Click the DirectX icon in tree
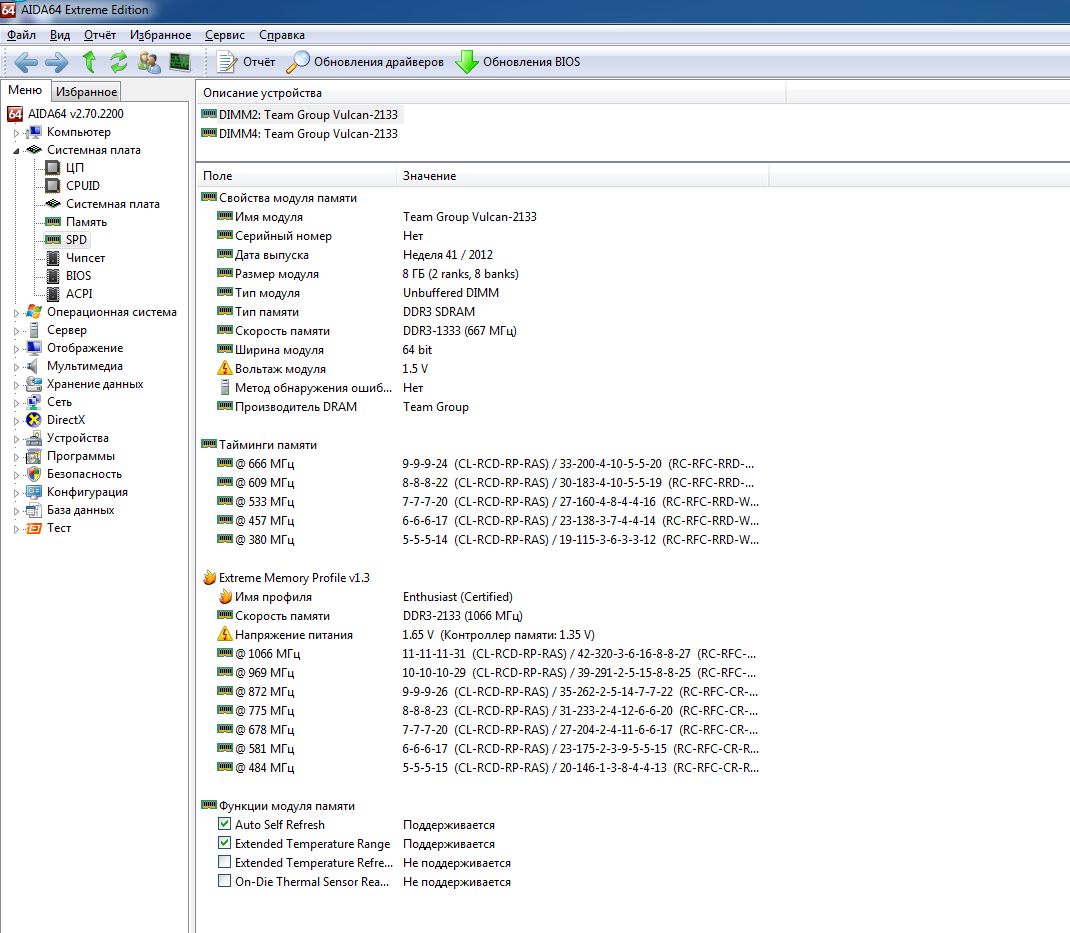The height and width of the screenshot is (933, 1070). [33, 420]
